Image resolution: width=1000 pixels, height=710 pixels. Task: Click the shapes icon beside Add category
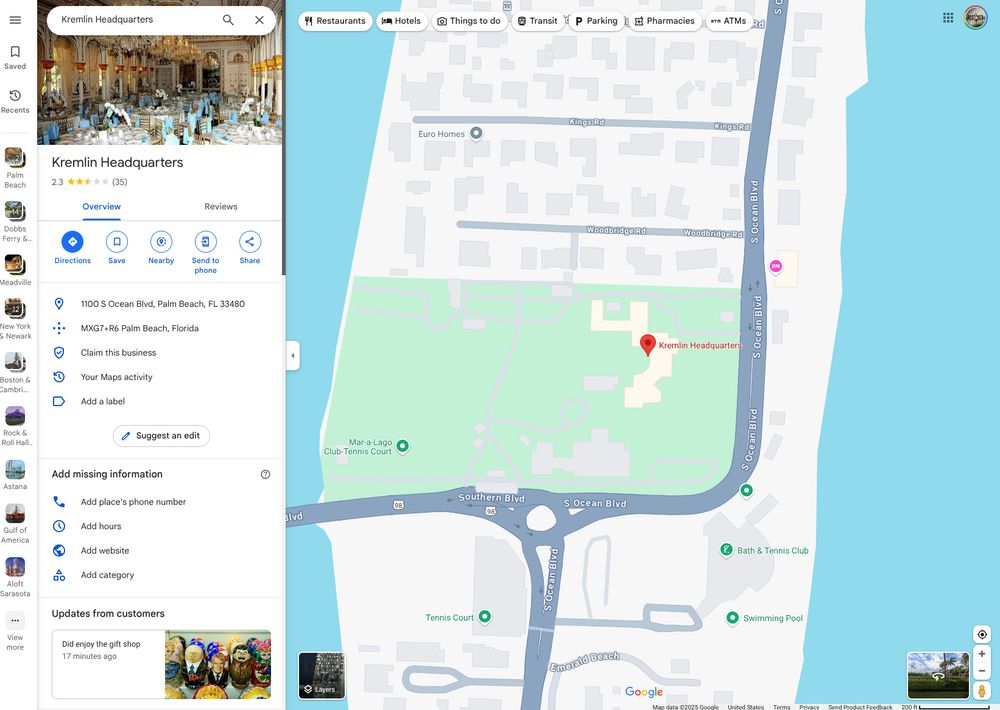[59, 575]
